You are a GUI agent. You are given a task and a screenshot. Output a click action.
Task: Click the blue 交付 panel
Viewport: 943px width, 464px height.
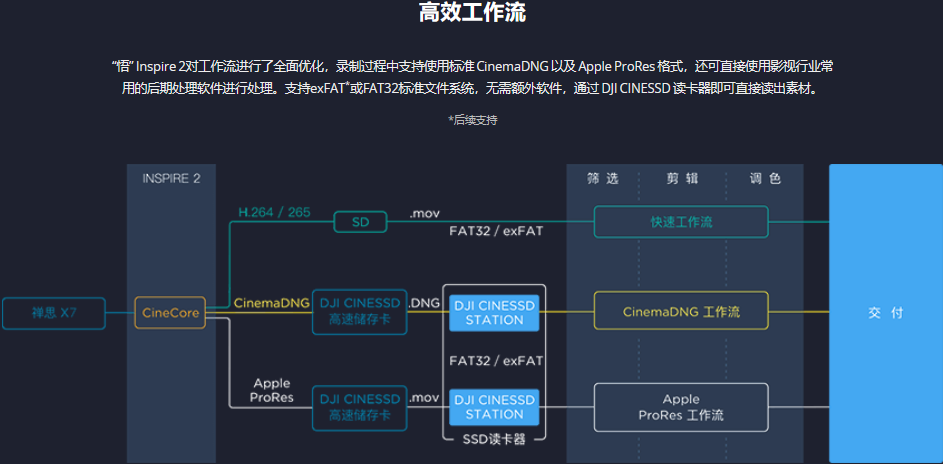pyautogui.click(x=885, y=313)
